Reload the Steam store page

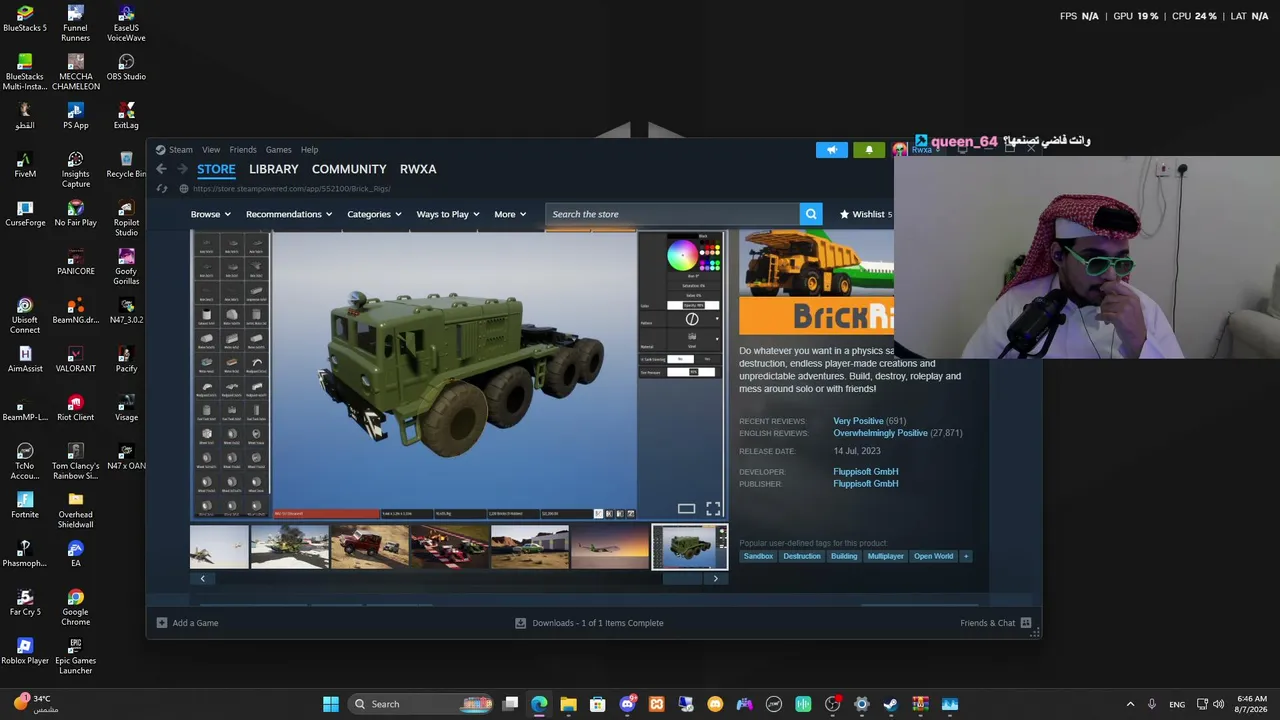pos(162,188)
